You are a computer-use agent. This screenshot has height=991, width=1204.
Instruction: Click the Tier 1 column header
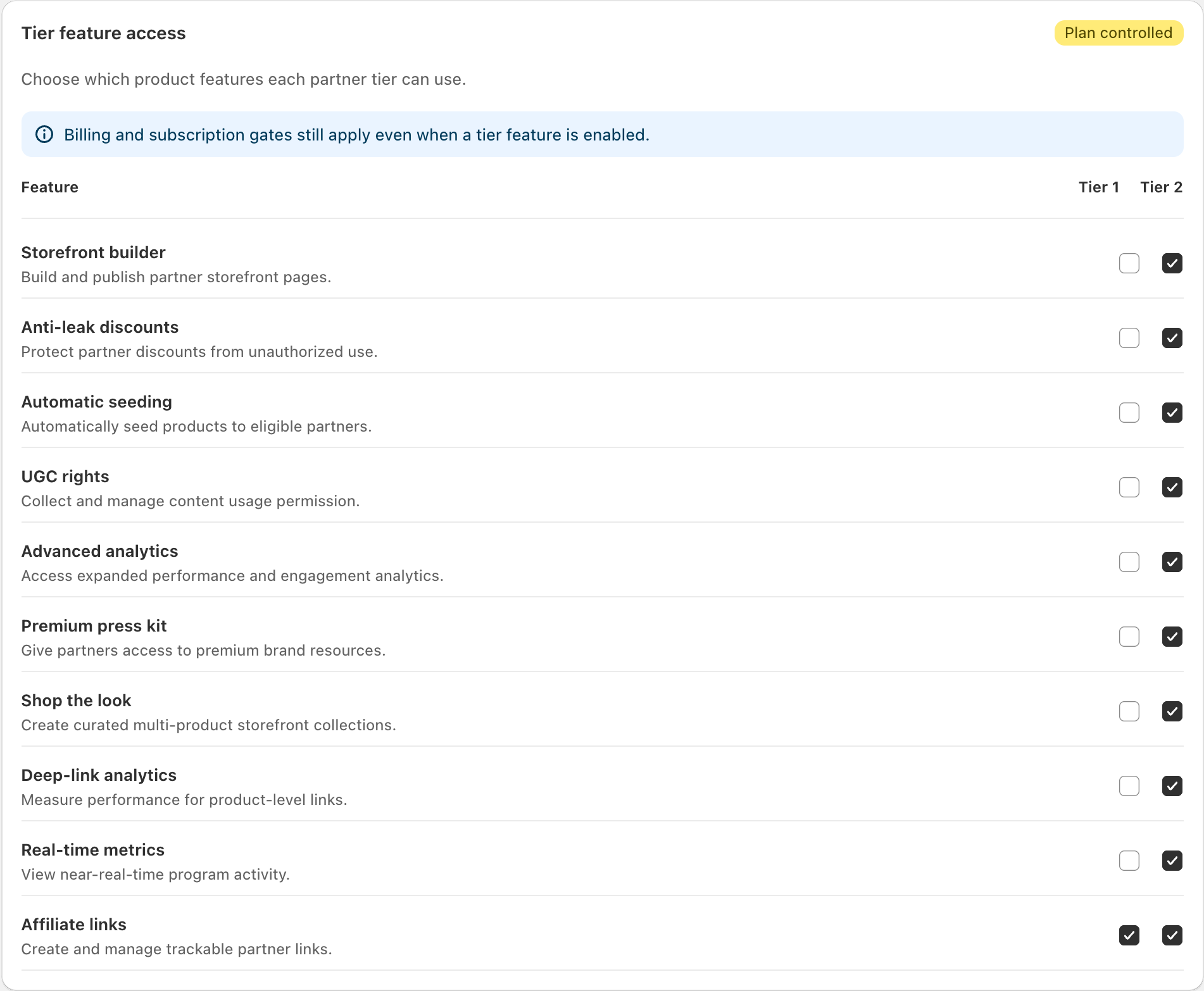point(1099,187)
